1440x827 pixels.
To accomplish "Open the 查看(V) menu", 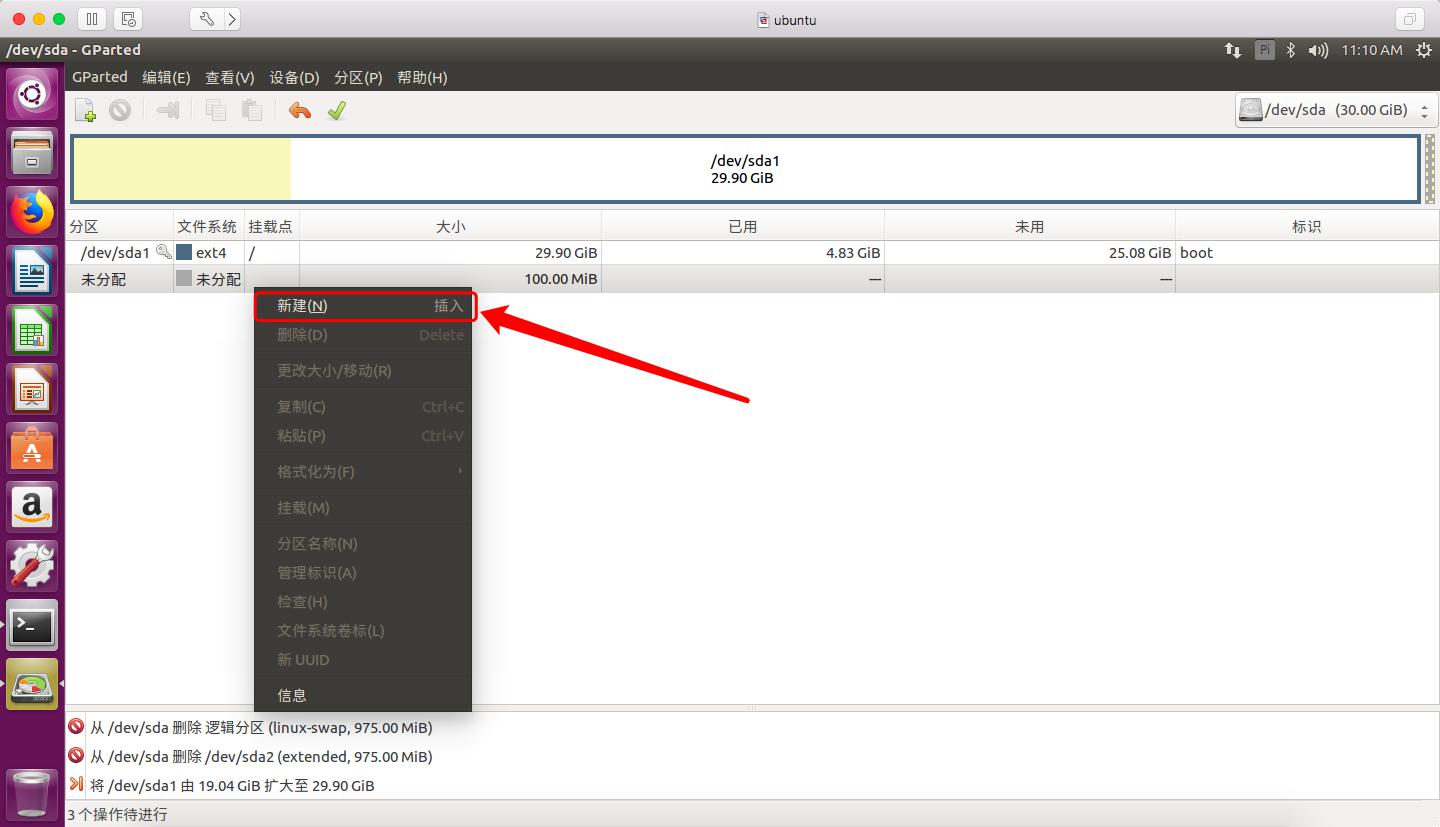I will pyautogui.click(x=230, y=77).
